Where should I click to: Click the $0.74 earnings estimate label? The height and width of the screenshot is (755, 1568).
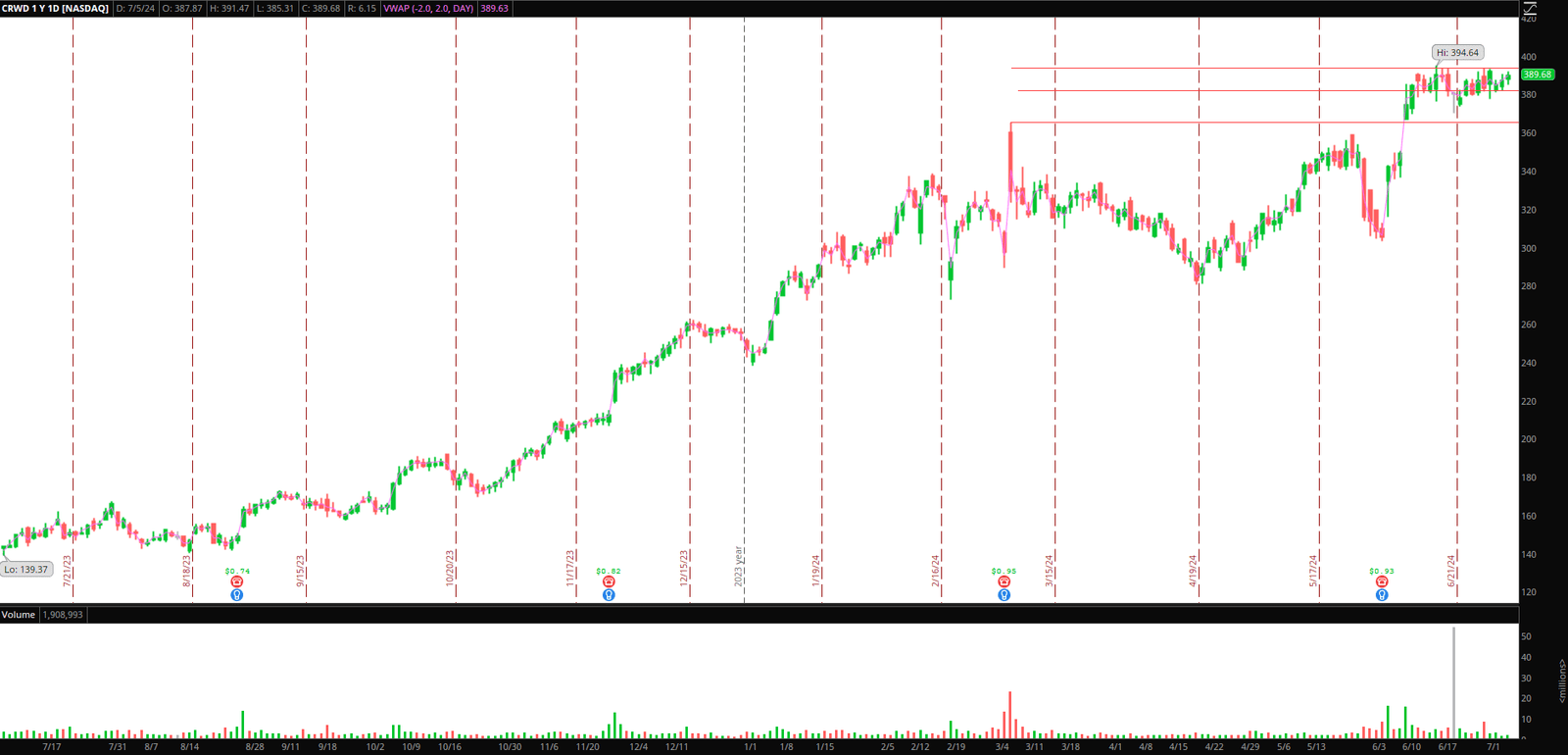click(x=237, y=571)
